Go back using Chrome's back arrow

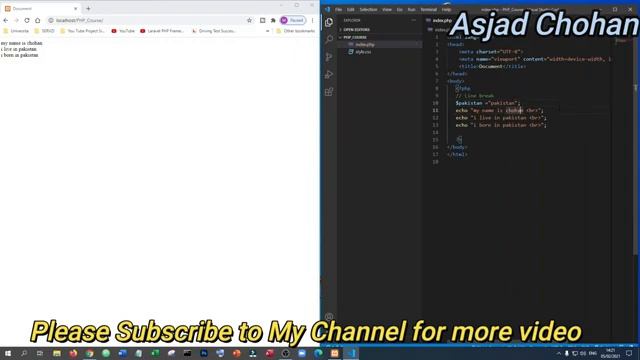pos(6,20)
